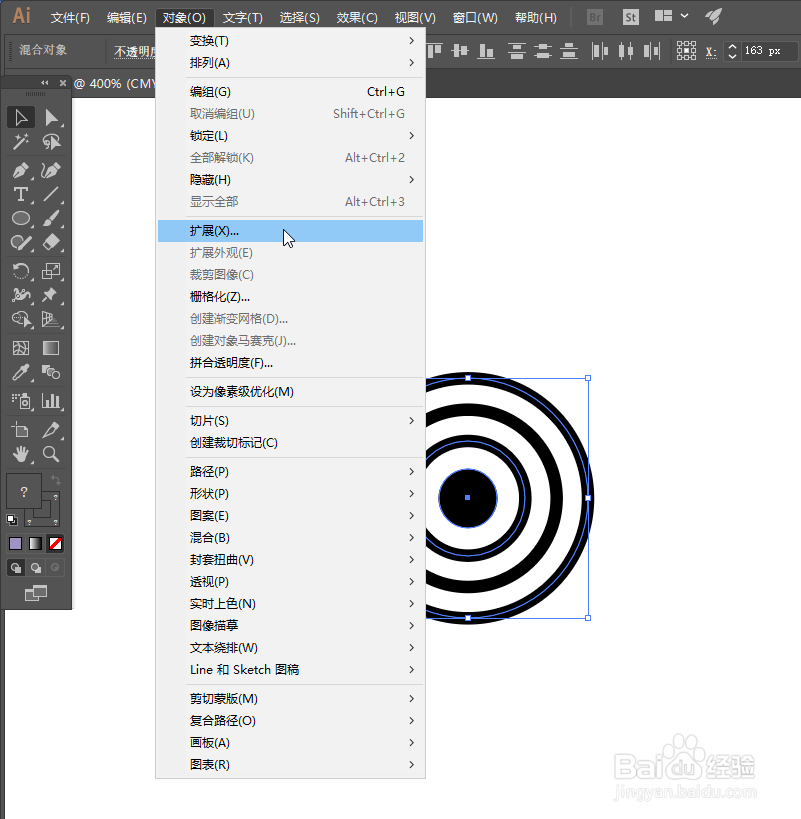Select the Curvature tool

pos(51,170)
